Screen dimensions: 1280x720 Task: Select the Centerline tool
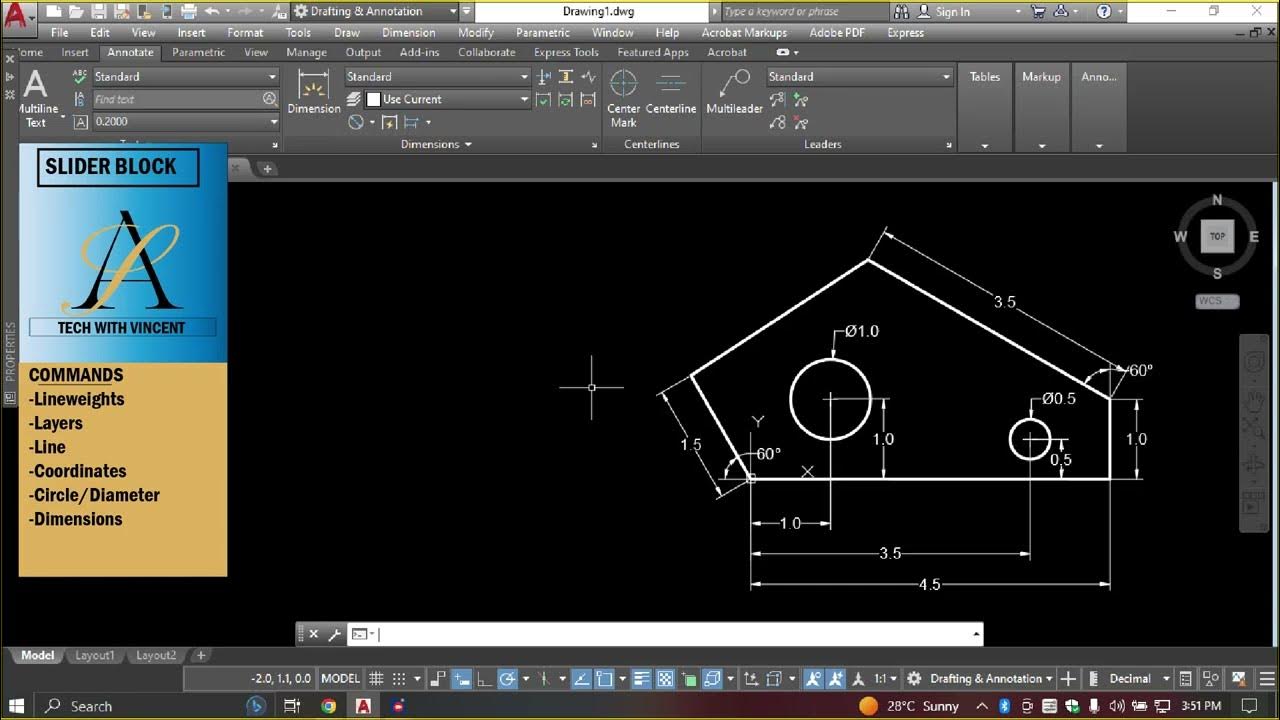(671, 92)
